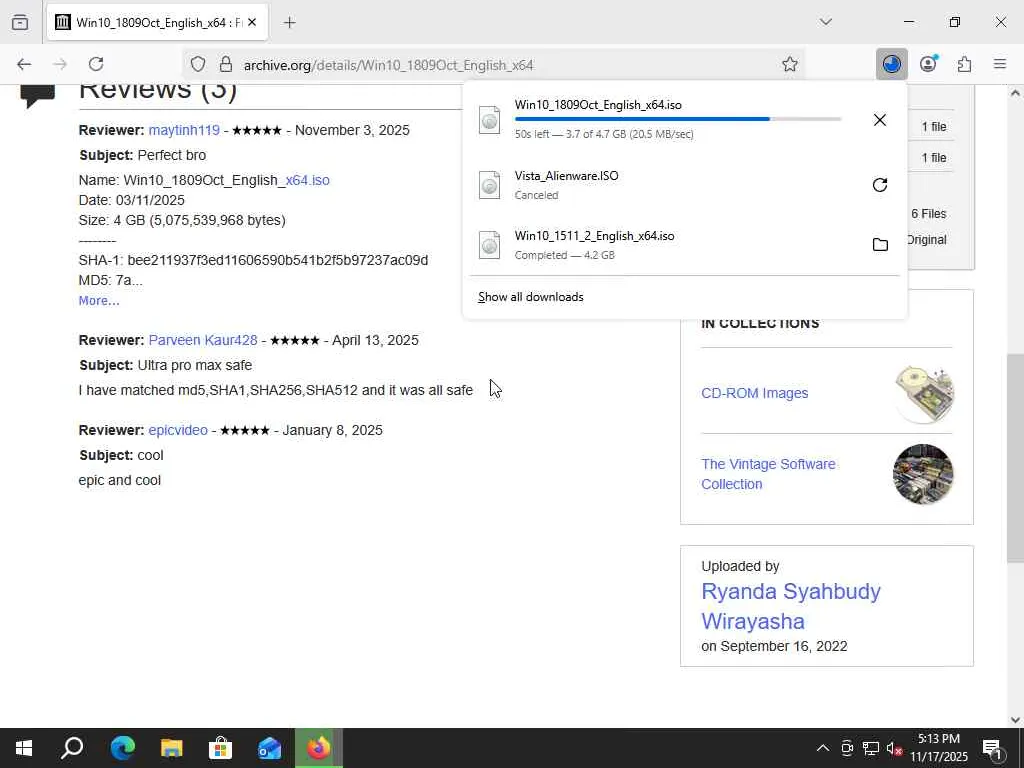The height and width of the screenshot is (768, 1024).
Task: Click the SHA-1 hash line in review
Action: coord(253,261)
